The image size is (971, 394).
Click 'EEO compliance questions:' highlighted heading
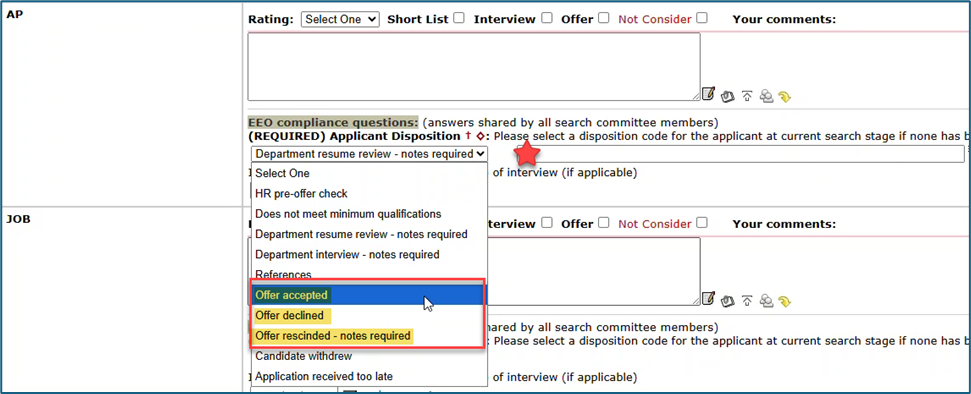click(x=333, y=122)
